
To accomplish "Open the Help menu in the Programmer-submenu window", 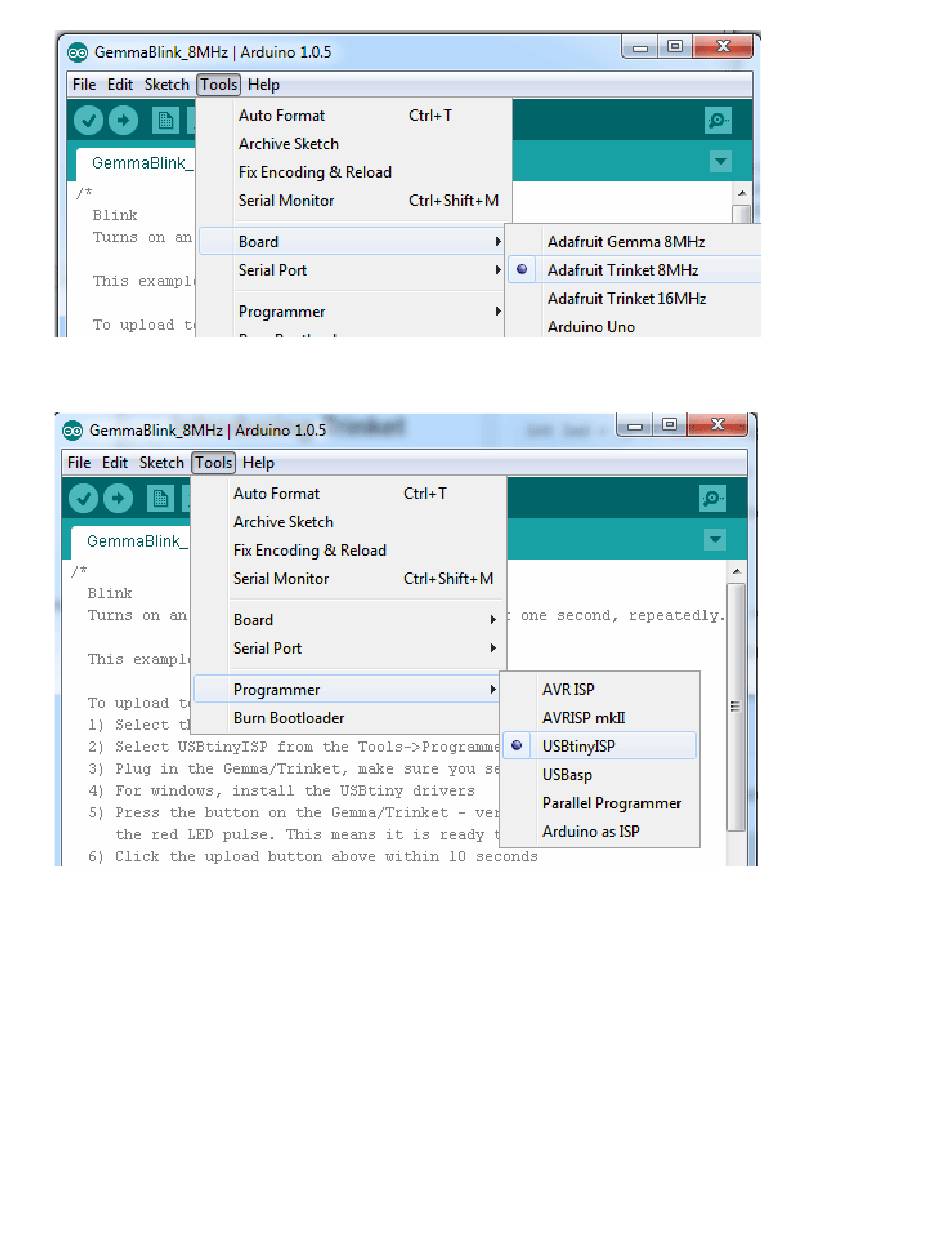I will (x=259, y=463).
